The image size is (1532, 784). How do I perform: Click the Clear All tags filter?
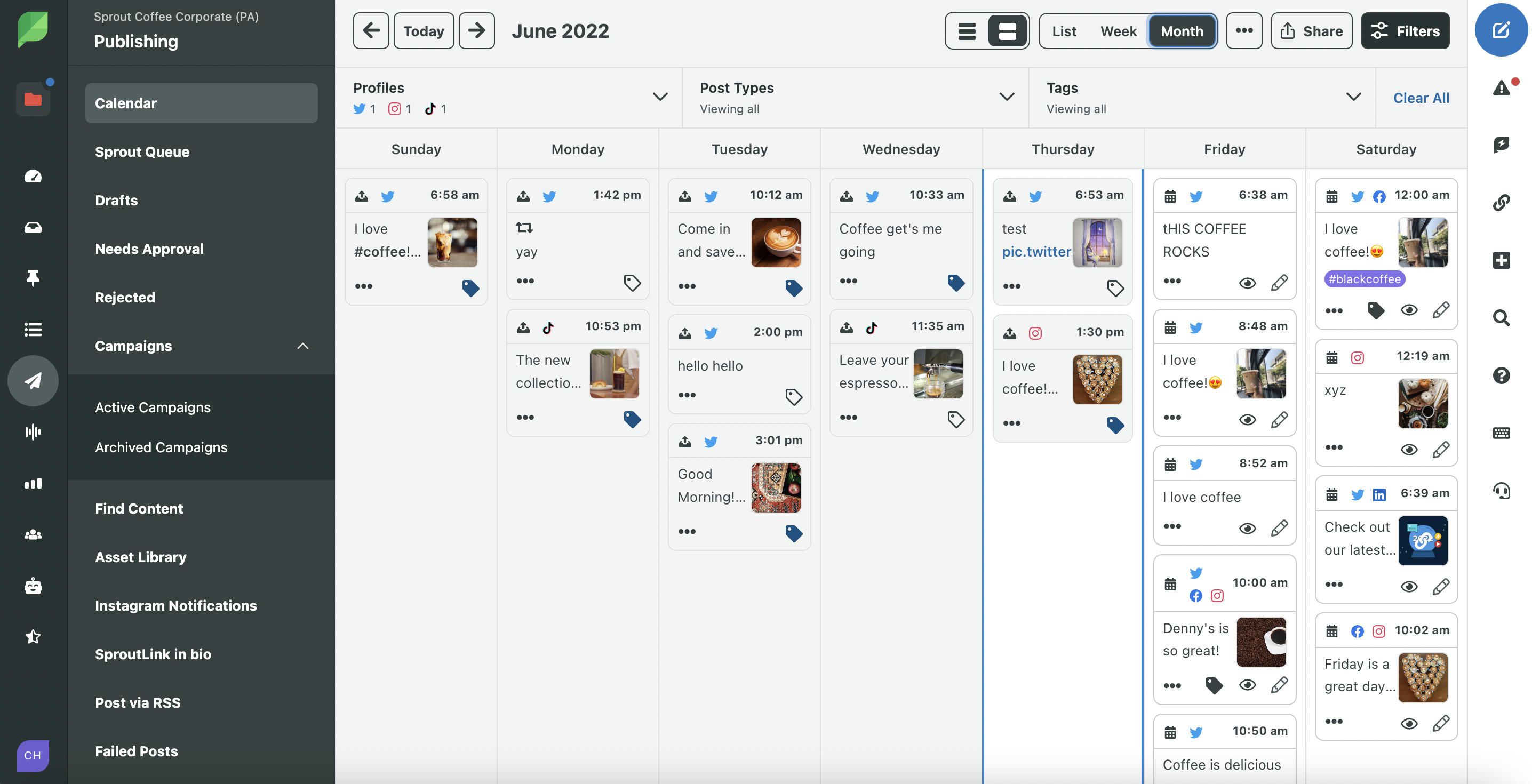(x=1420, y=97)
